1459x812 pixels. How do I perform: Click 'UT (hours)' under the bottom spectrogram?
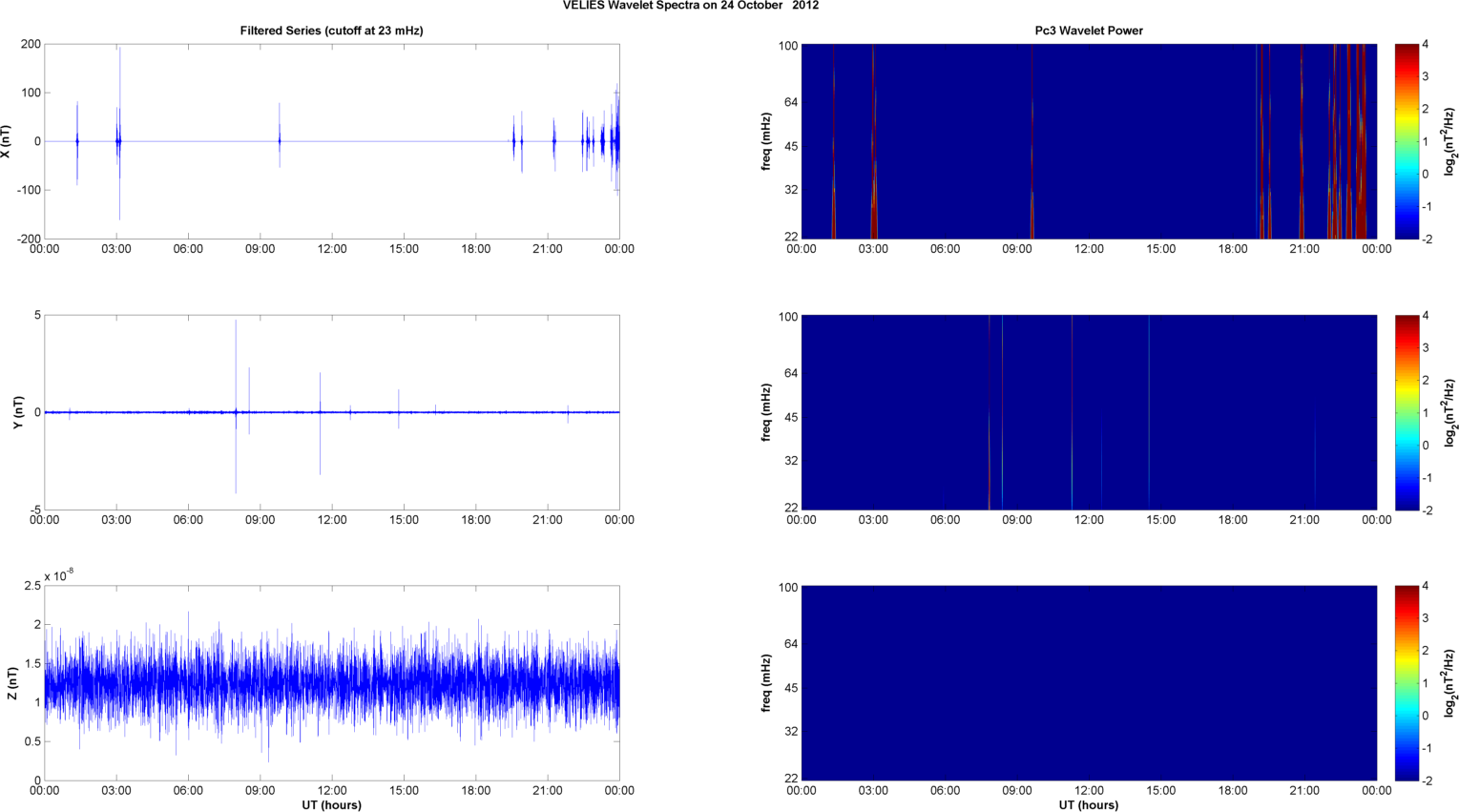coord(1089,804)
